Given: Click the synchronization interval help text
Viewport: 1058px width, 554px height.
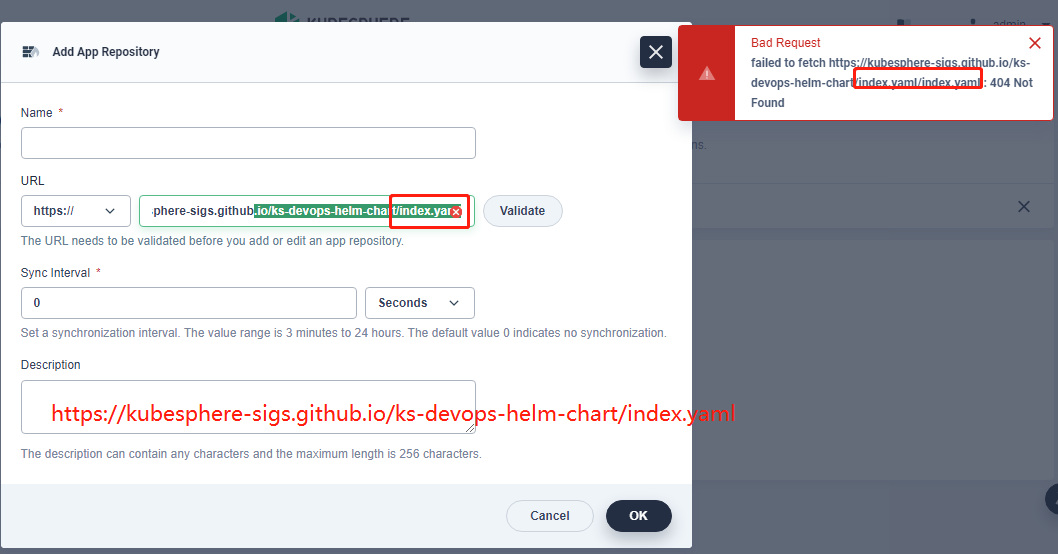Looking at the screenshot, I should [x=343, y=333].
